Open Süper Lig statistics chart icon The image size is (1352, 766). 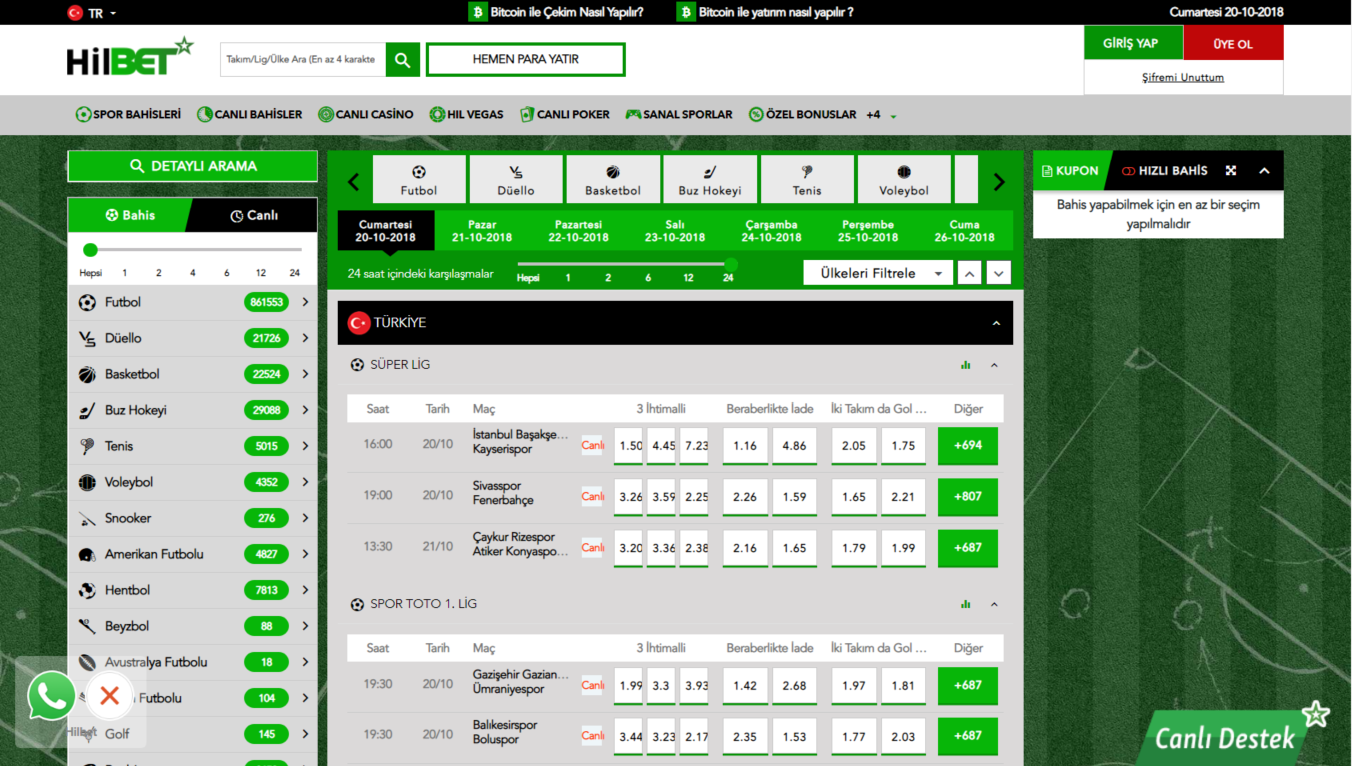965,365
